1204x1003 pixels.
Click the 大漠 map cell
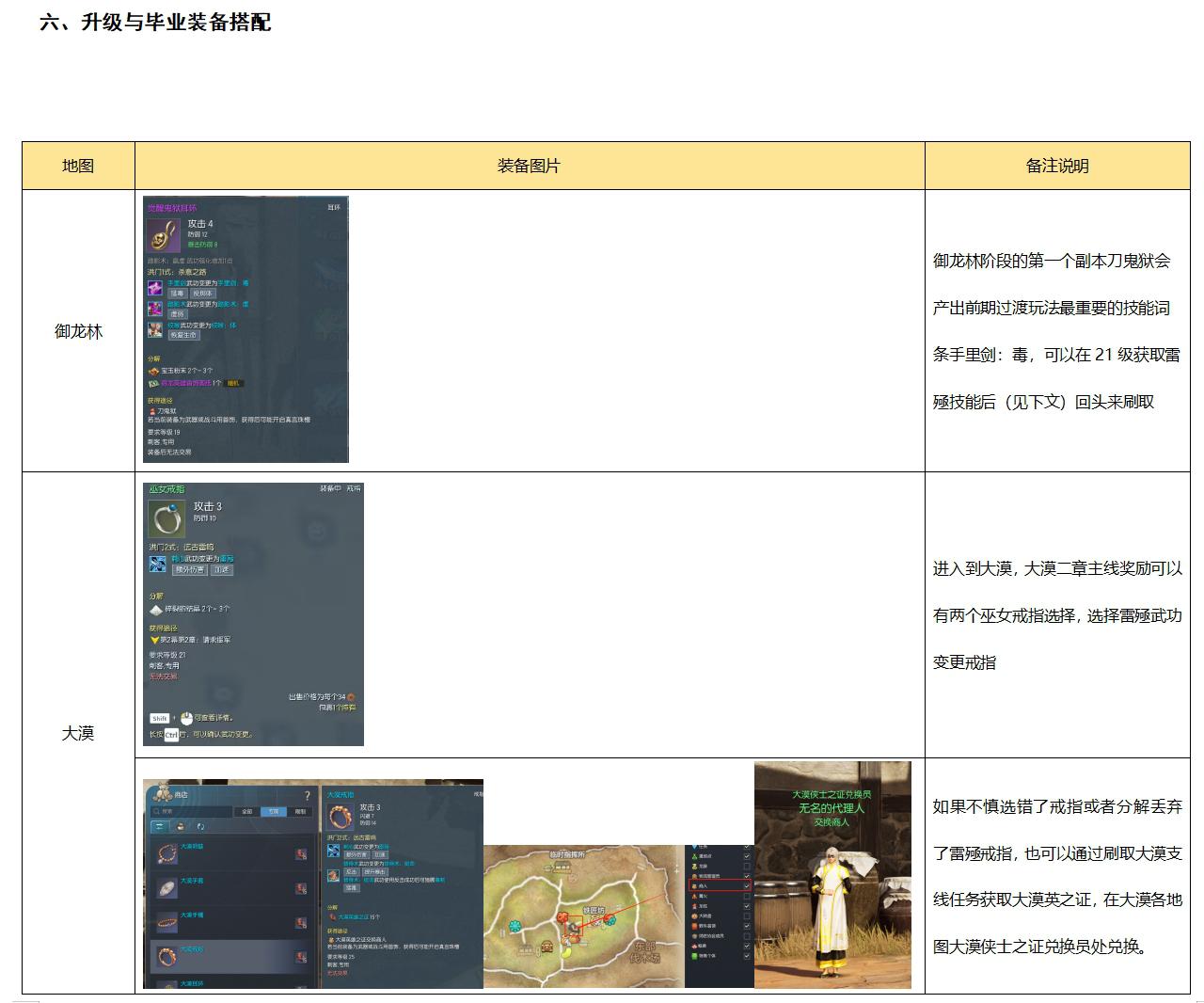point(78,733)
